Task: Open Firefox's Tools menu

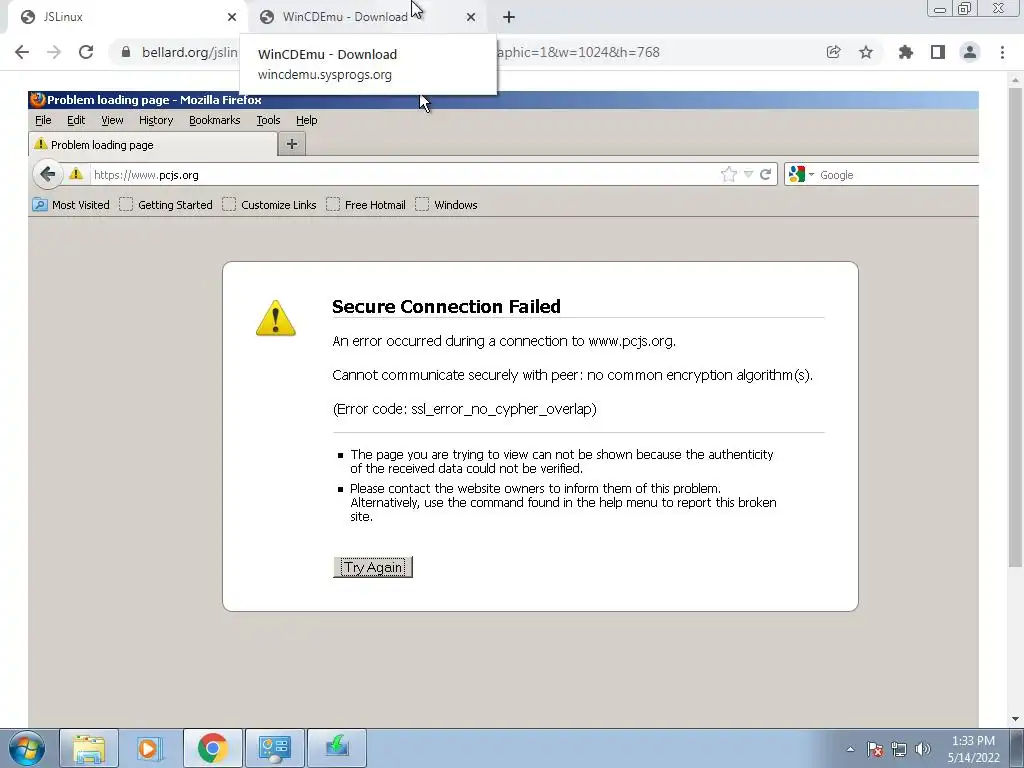Action: (268, 120)
